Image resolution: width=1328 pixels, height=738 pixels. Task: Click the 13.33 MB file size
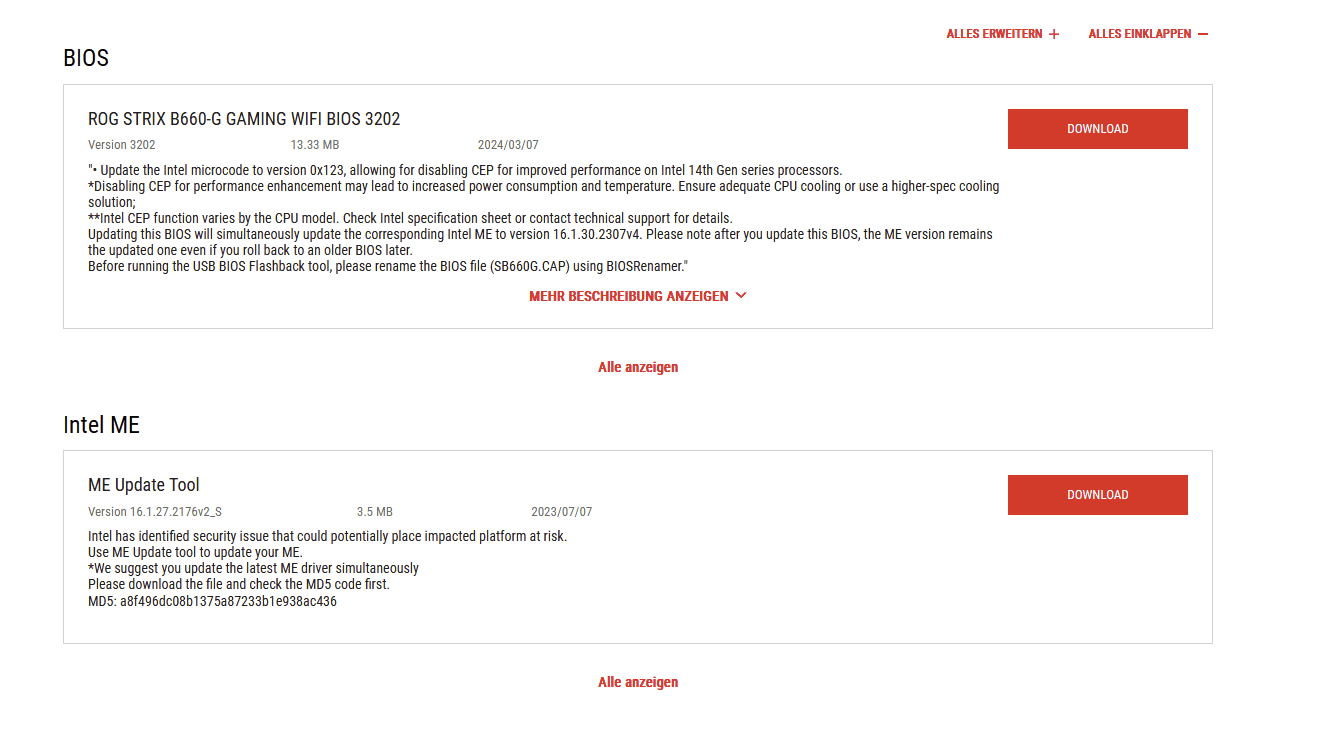coord(315,145)
